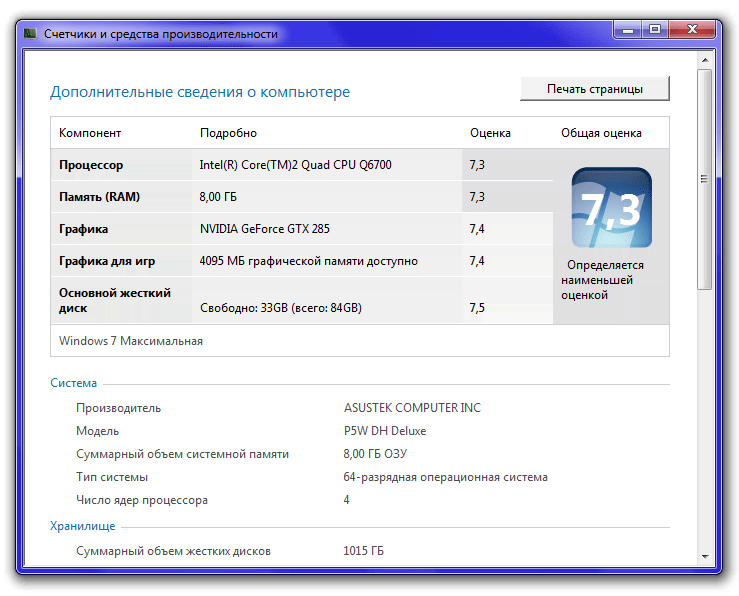Viewport: 739px width, 596px height.
Task: Click the 1015 ГБ disk size value
Action: (363, 551)
